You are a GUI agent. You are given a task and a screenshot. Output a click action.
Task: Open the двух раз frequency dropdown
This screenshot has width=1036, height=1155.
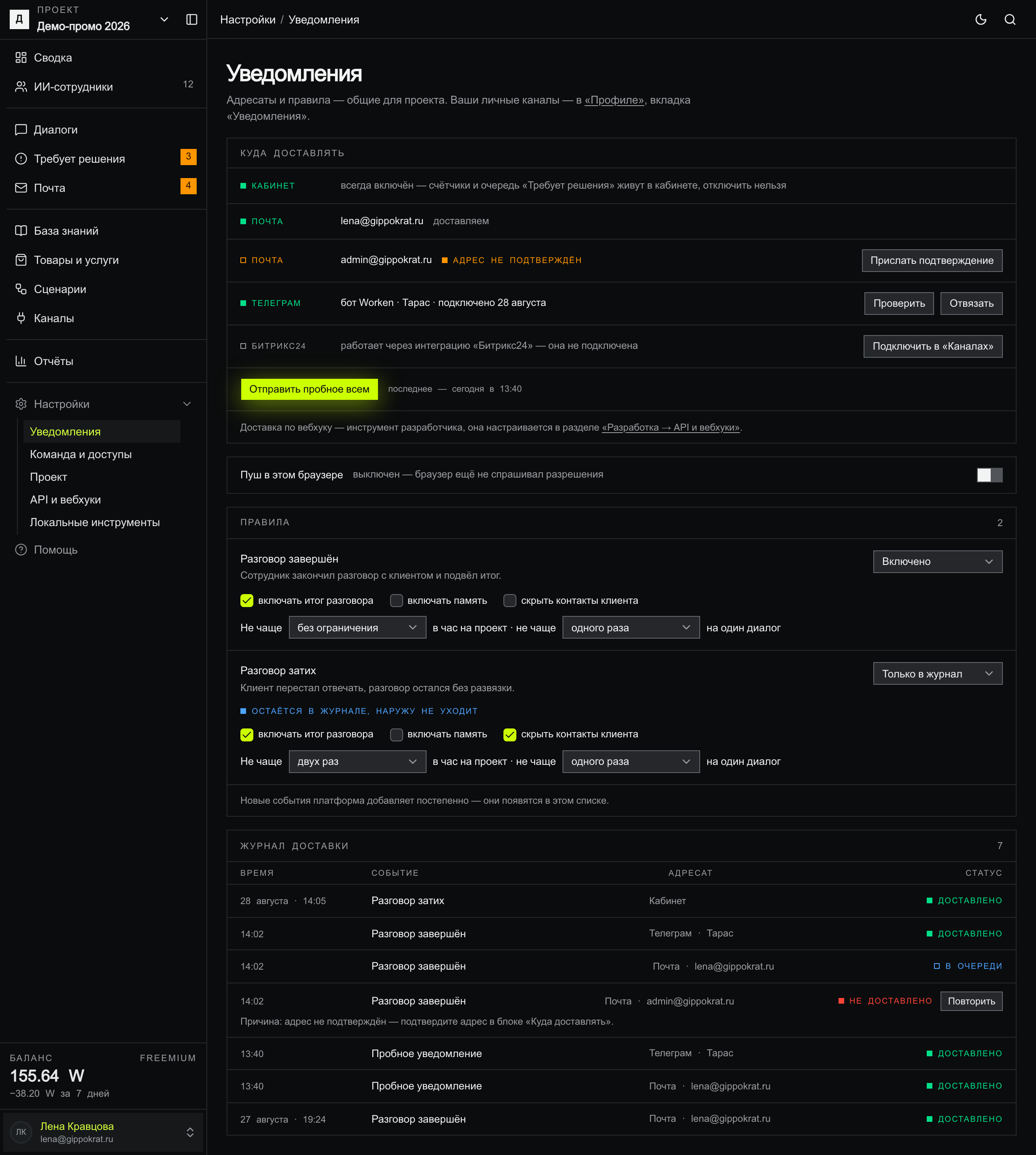357,762
